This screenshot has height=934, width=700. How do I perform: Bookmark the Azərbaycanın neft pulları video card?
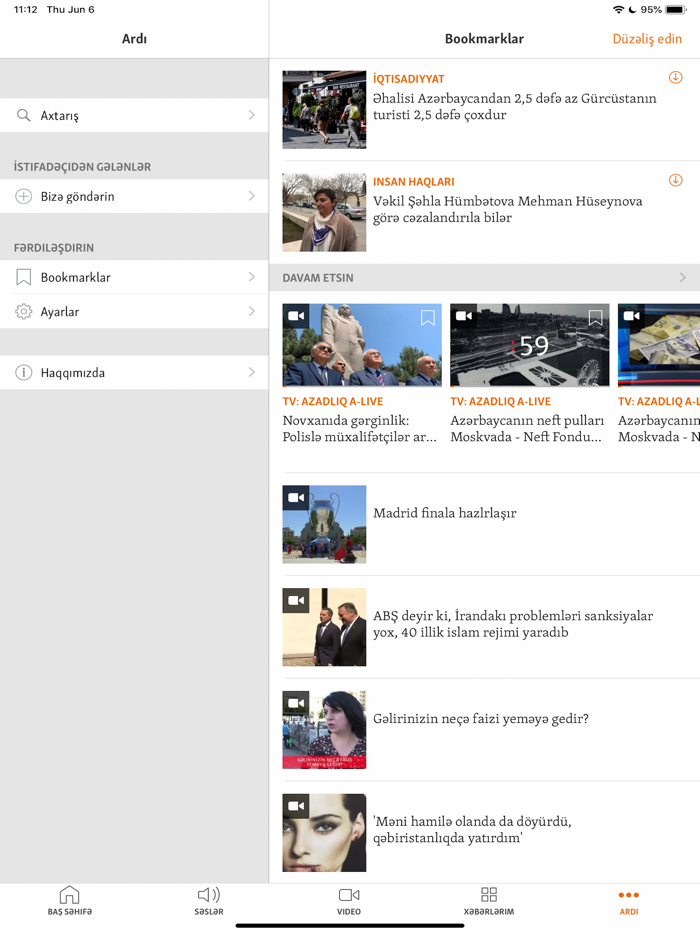(x=595, y=317)
